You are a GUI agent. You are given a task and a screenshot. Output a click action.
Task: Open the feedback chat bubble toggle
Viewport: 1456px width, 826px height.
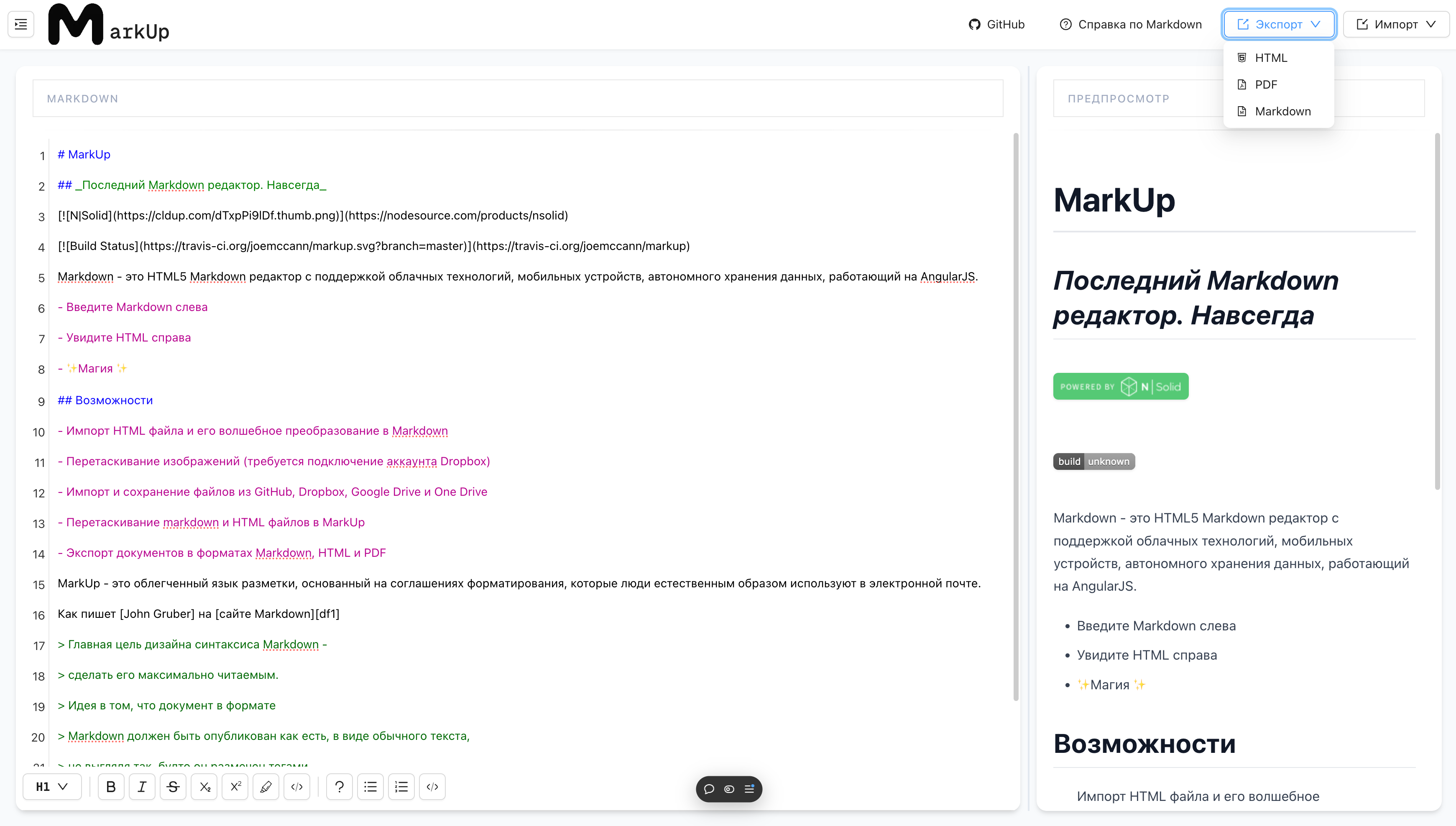point(709,788)
